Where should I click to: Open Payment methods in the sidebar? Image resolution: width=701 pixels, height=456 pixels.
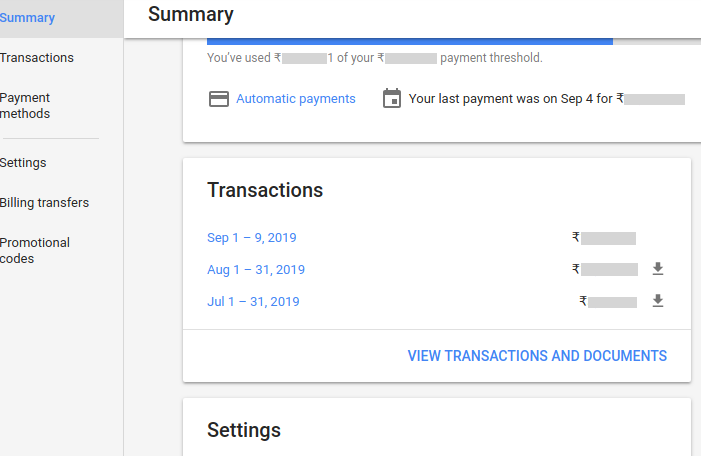tap(25, 106)
